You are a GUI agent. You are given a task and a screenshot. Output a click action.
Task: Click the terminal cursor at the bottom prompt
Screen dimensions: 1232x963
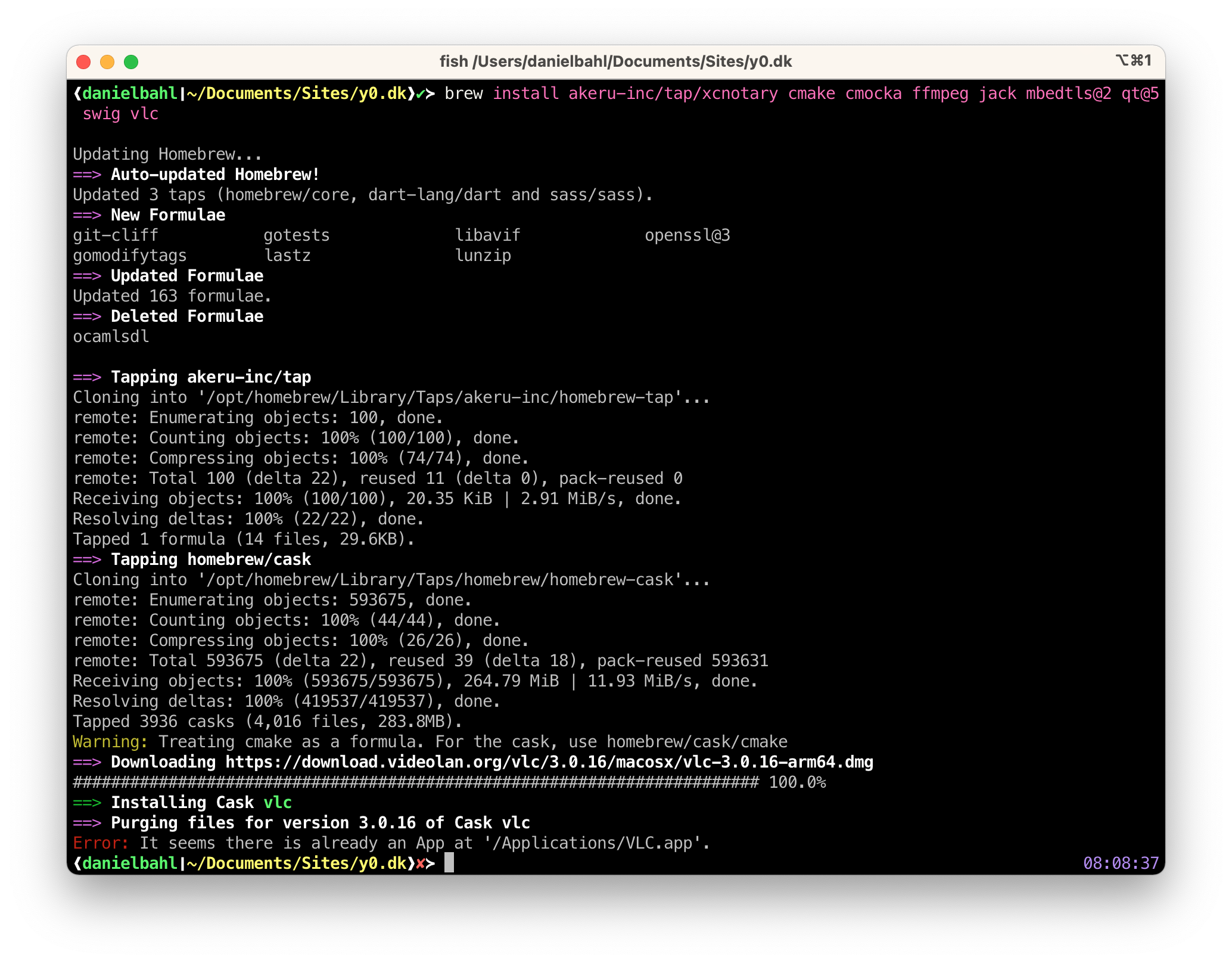coord(449,863)
